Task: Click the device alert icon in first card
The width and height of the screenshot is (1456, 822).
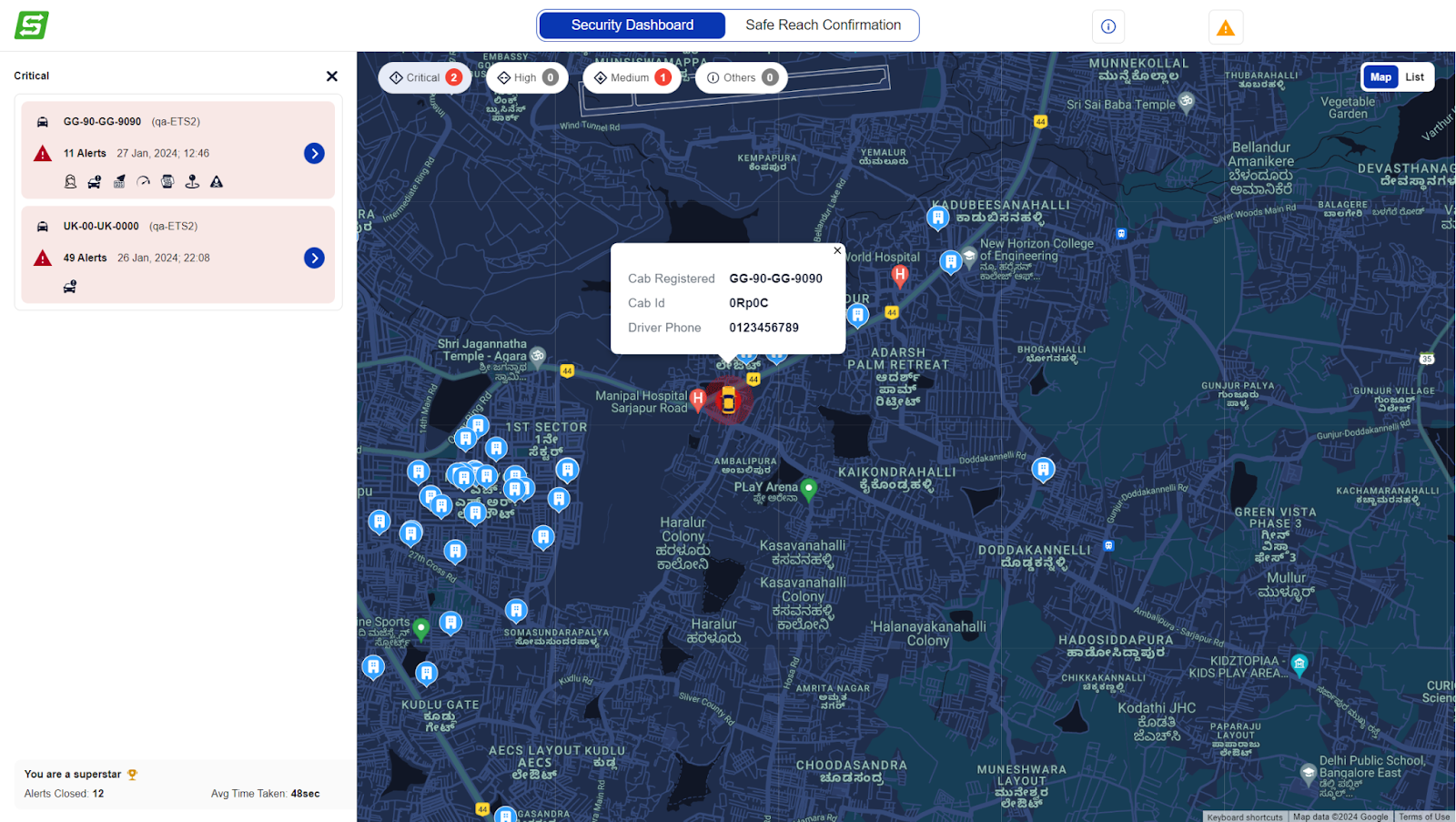Action: pyautogui.click(x=167, y=182)
